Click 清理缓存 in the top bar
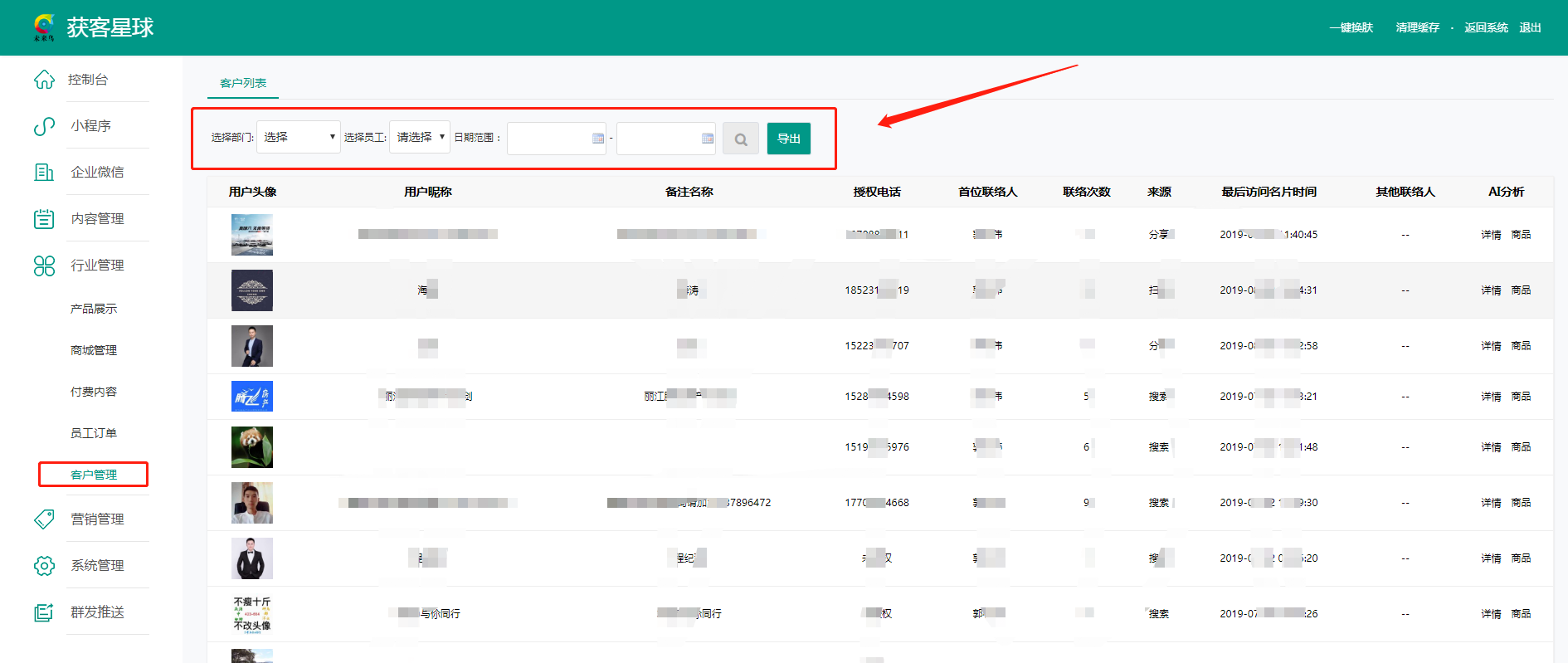1568x663 pixels. 1417,27
